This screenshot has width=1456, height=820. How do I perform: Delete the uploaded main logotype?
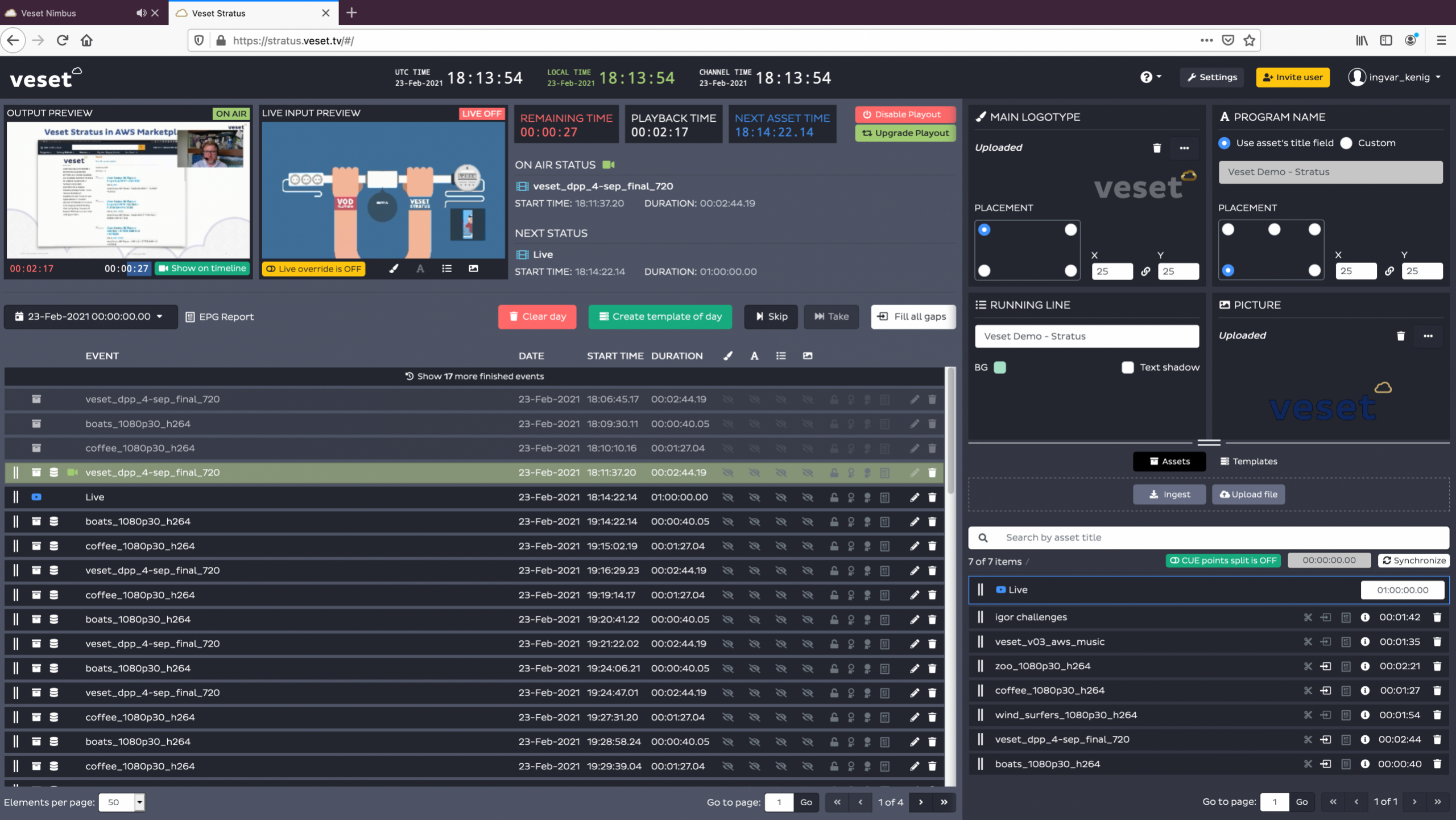click(x=1156, y=148)
